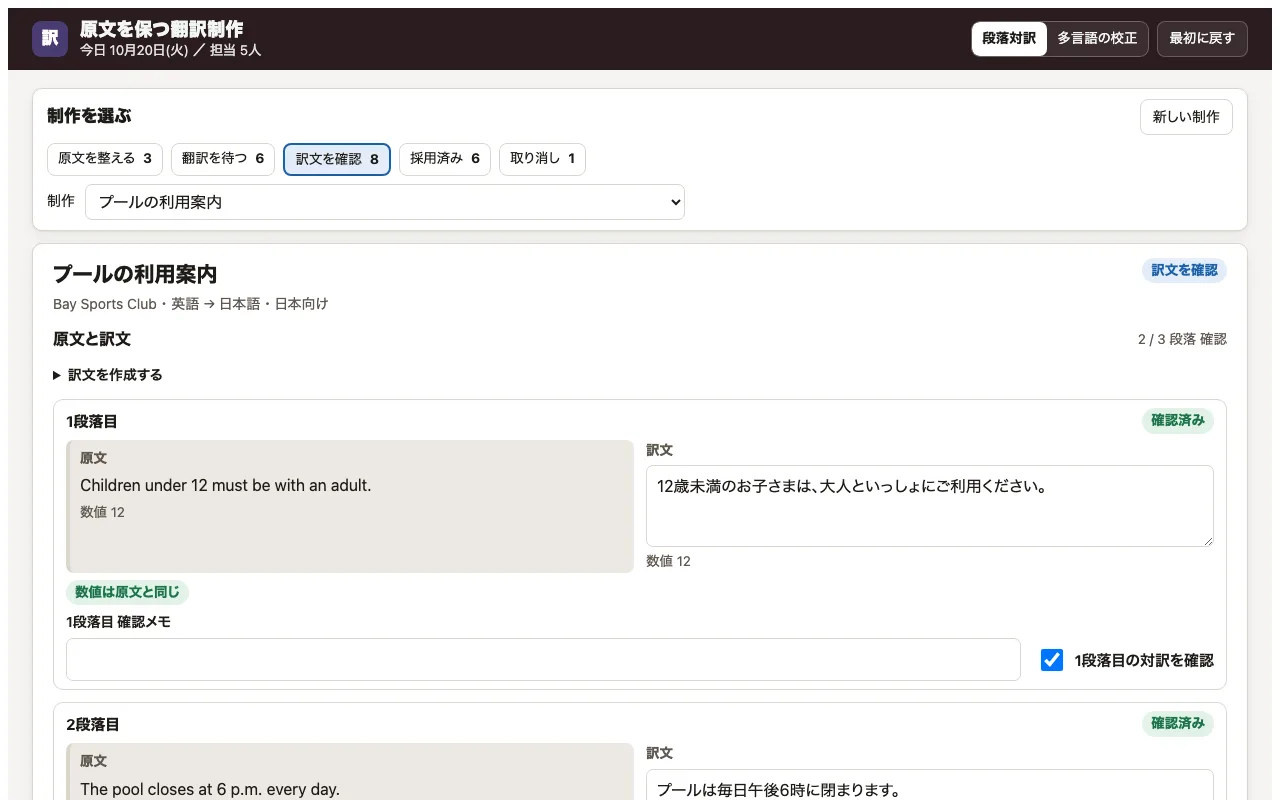Filter by 原文を整える status
This screenshot has width=1280, height=800.
point(105,159)
